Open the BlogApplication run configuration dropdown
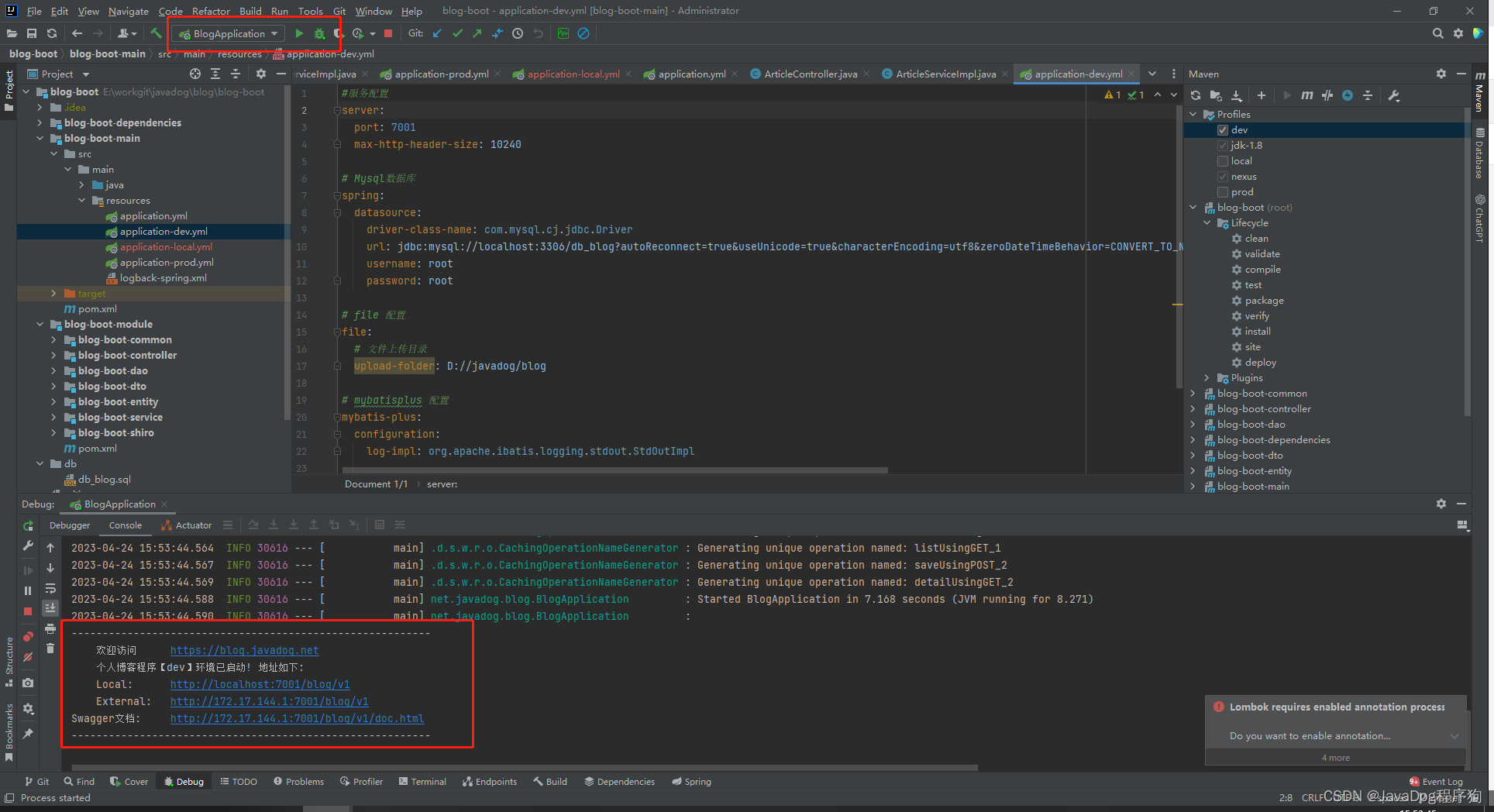 click(x=276, y=33)
